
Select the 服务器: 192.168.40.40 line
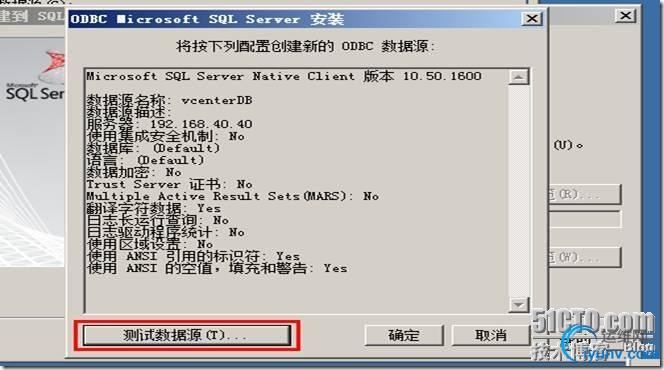169,124
